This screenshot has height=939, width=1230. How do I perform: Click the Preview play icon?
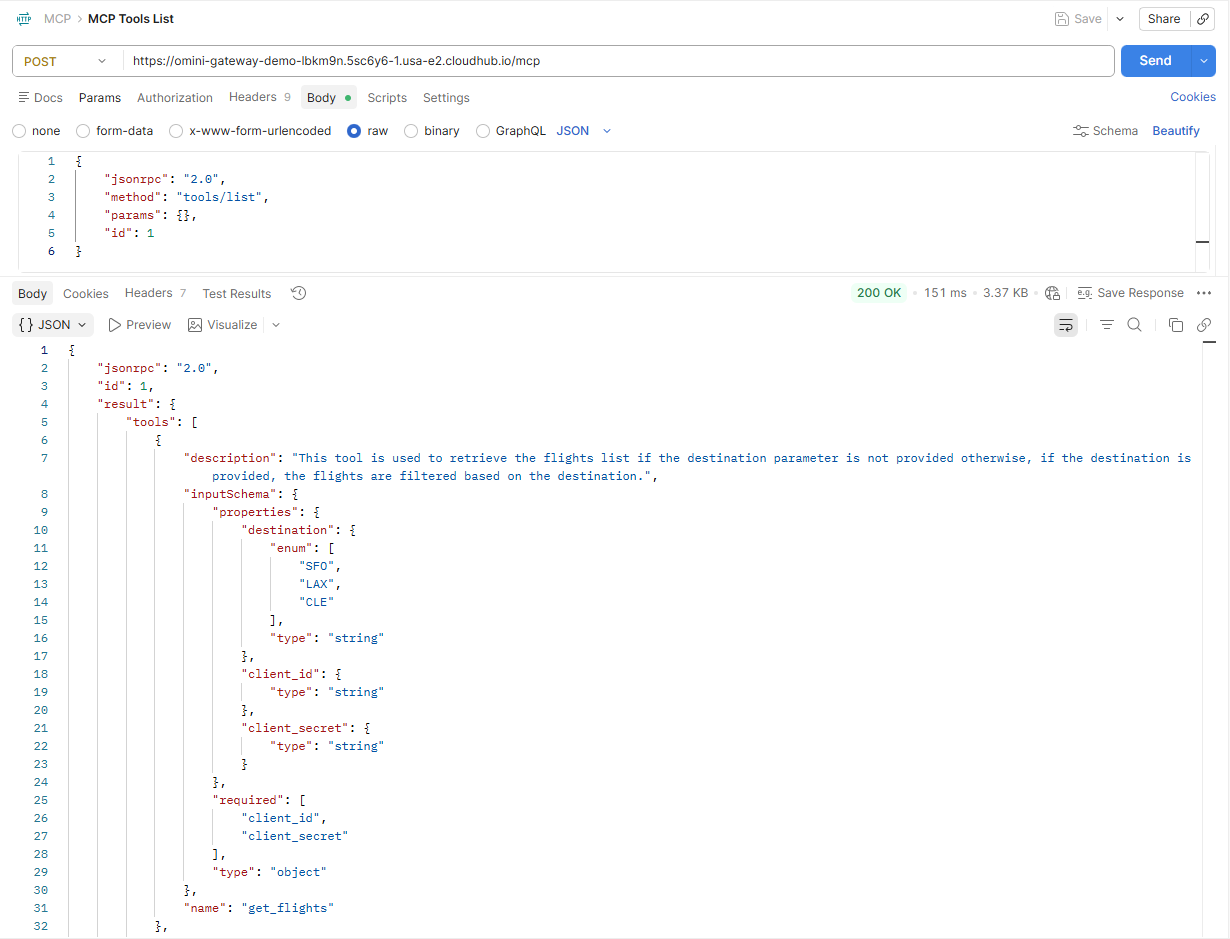click(x=115, y=325)
